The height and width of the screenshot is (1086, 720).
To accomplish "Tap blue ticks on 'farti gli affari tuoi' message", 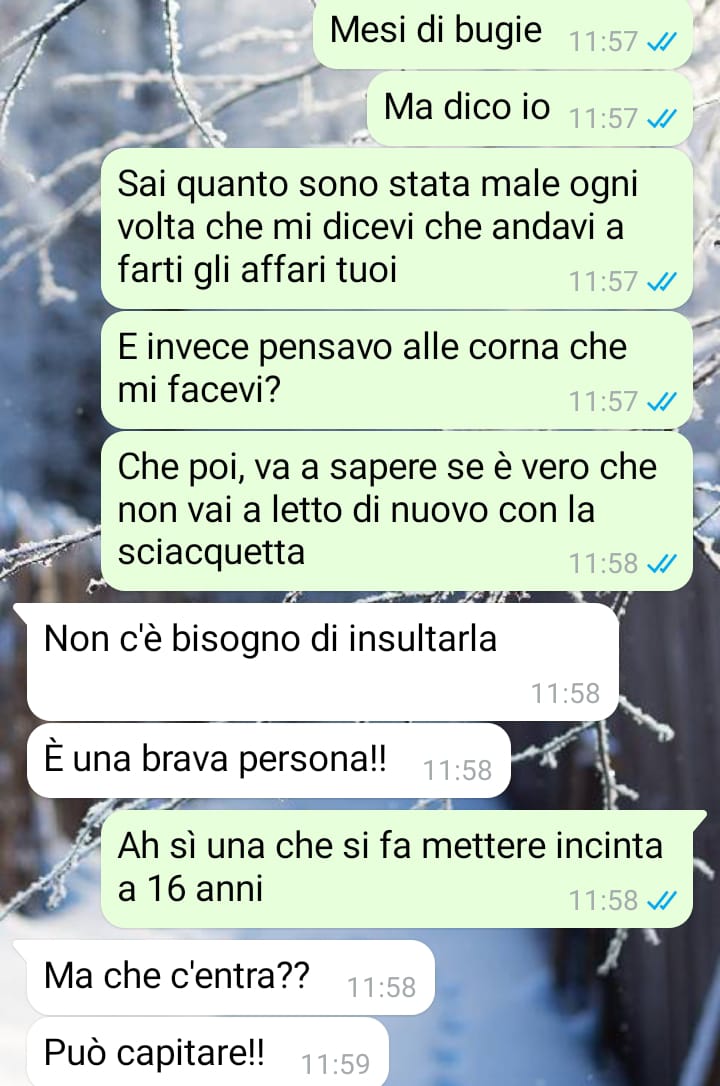I will 661,282.
